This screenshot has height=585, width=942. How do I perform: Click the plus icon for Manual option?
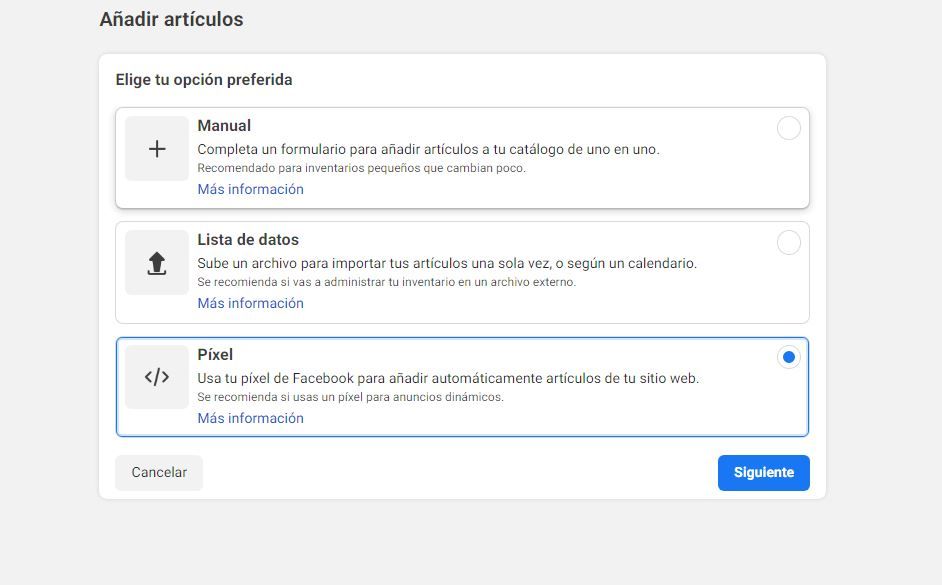coord(157,149)
